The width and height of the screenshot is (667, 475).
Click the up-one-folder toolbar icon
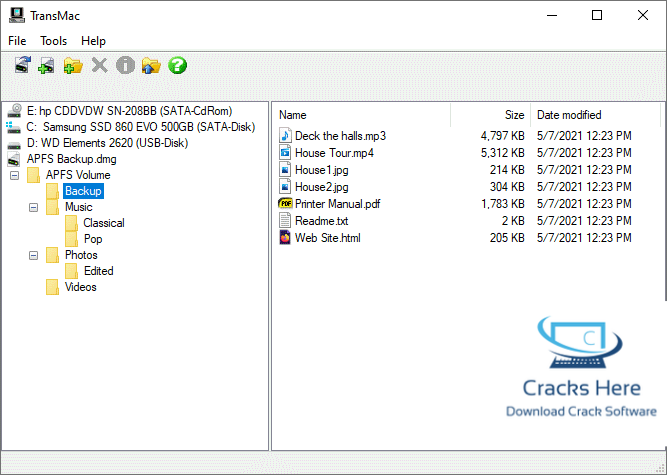(151, 65)
